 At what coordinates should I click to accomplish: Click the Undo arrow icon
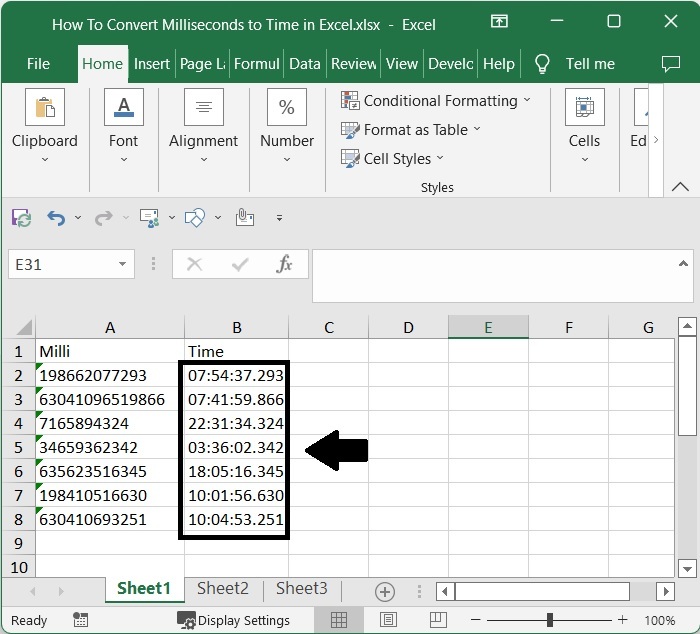pos(56,217)
